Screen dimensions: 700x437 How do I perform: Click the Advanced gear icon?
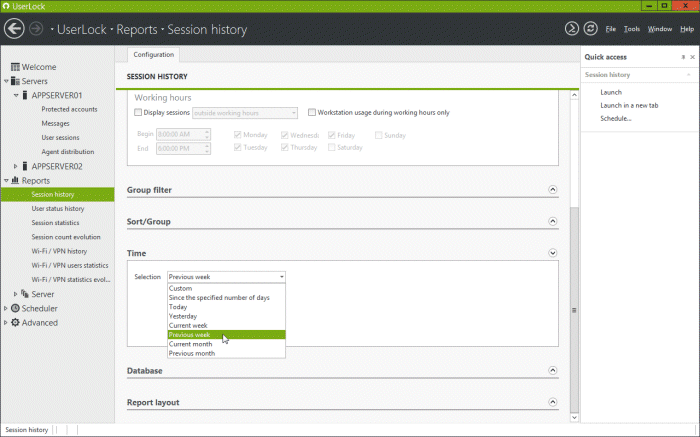[x=15, y=323]
